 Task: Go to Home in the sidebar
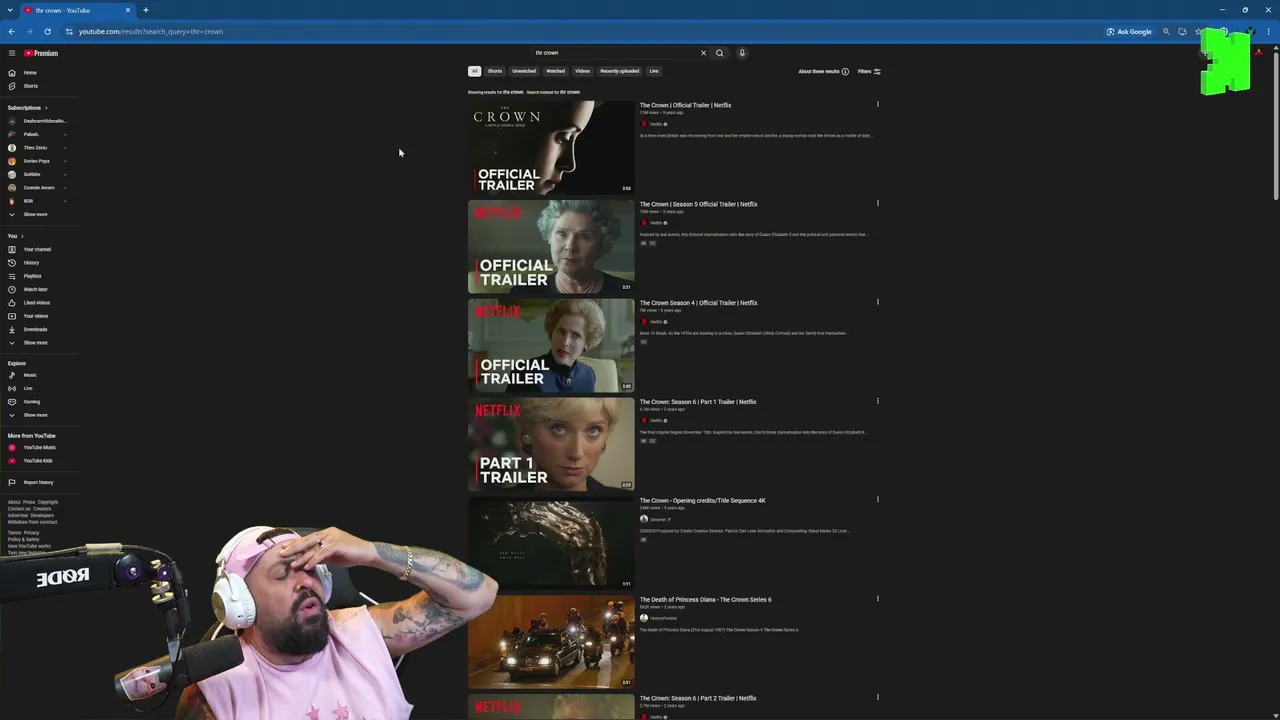pyautogui.click(x=30, y=73)
